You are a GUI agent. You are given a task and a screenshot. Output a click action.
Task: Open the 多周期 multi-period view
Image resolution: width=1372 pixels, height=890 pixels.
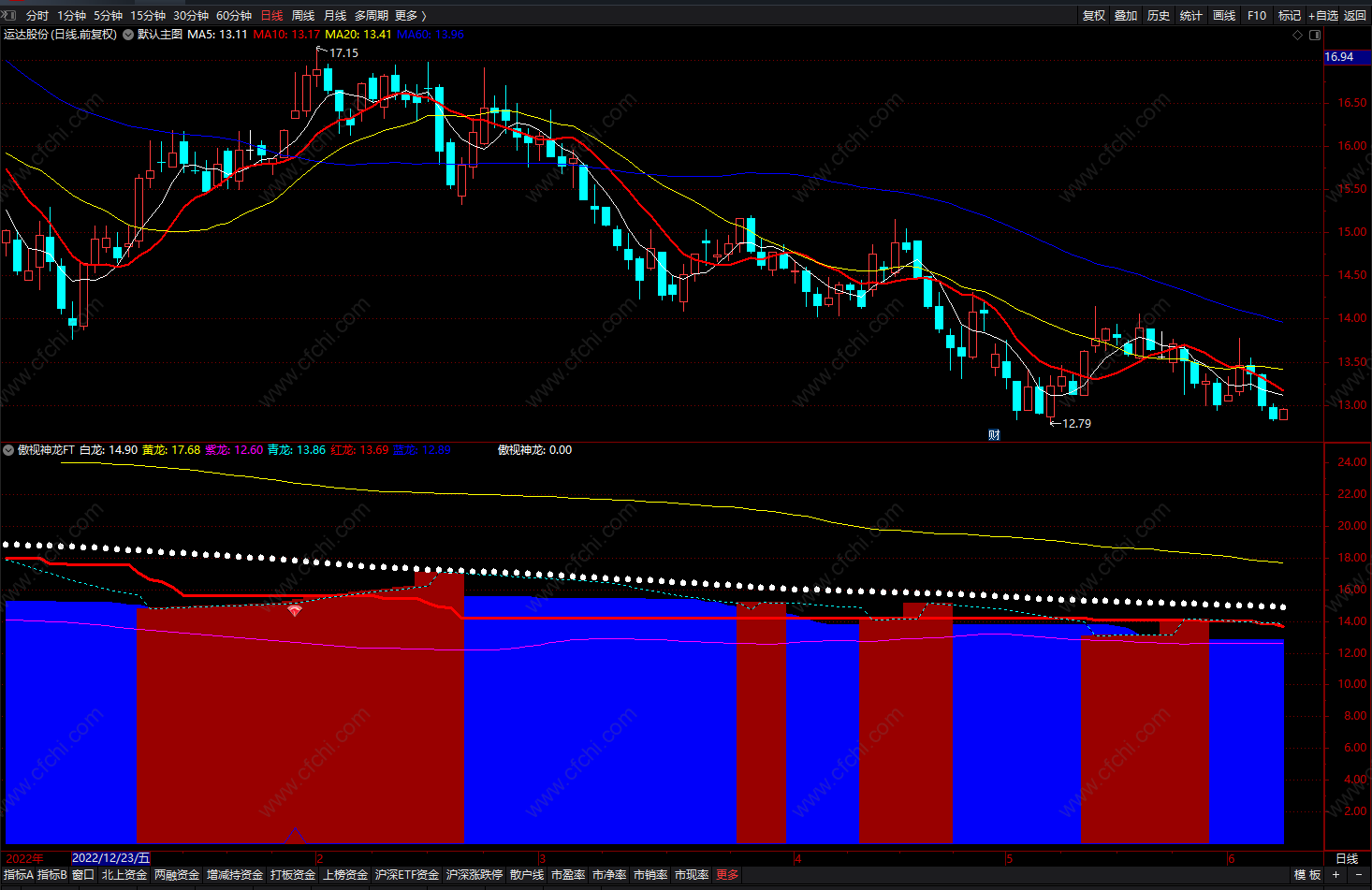point(371,15)
